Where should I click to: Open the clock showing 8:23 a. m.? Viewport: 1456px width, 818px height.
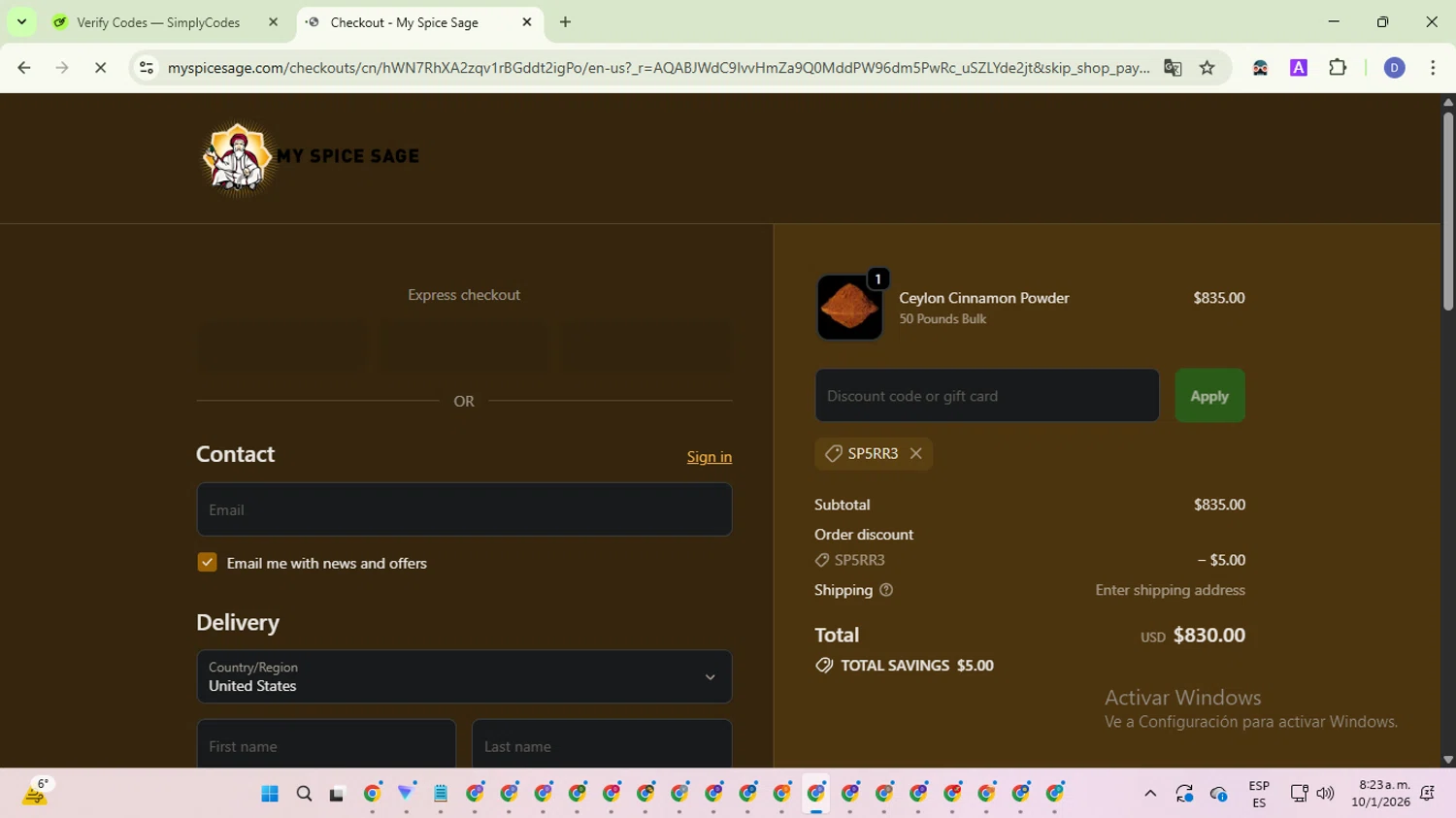1380,794
